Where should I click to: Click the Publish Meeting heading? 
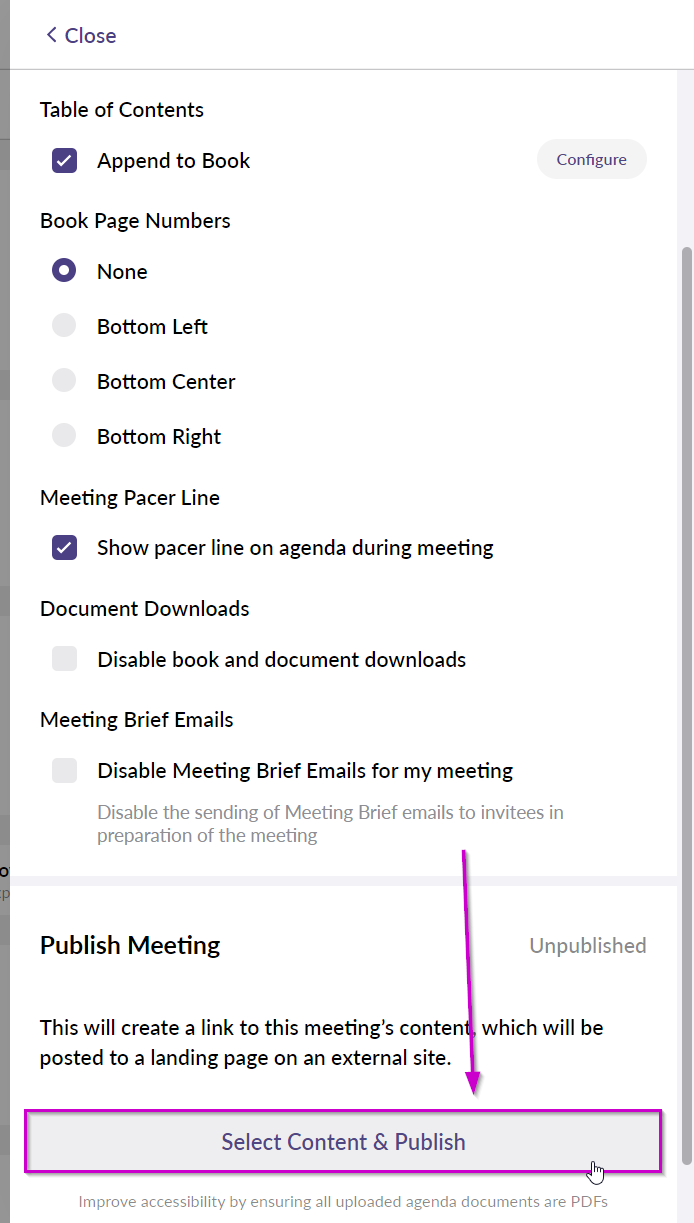coord(130,945)
